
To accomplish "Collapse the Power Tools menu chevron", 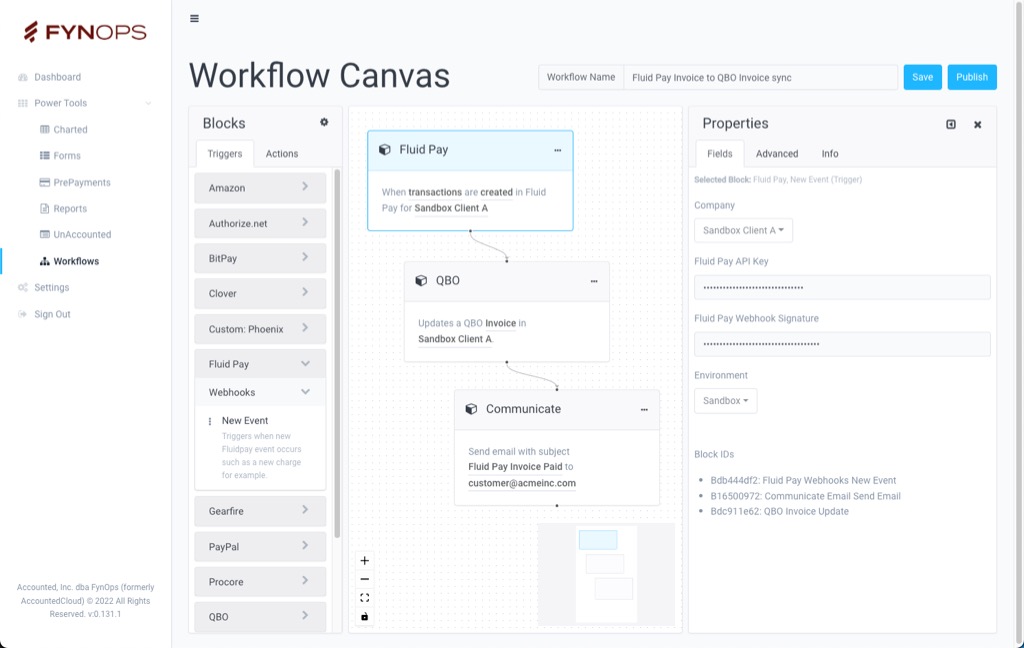I will (148, 103).
